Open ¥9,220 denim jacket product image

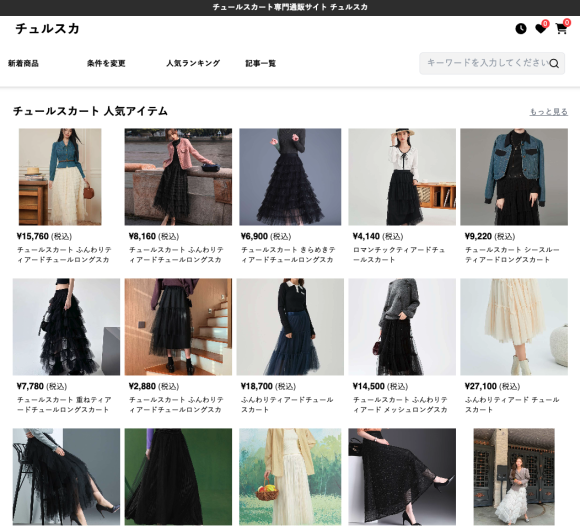click(x=514, y=177)
